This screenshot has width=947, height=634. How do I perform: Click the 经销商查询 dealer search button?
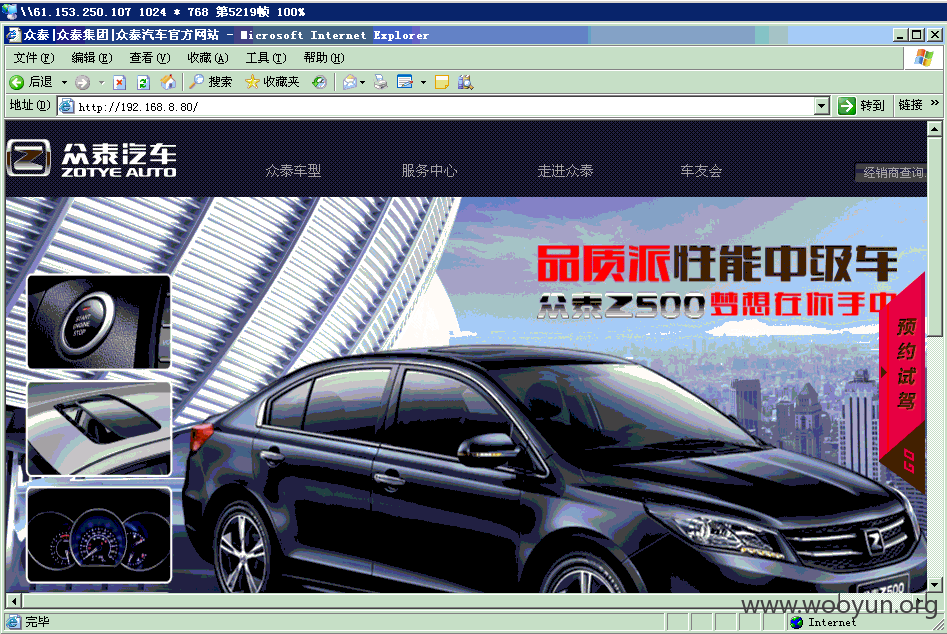tap(891, 173)
